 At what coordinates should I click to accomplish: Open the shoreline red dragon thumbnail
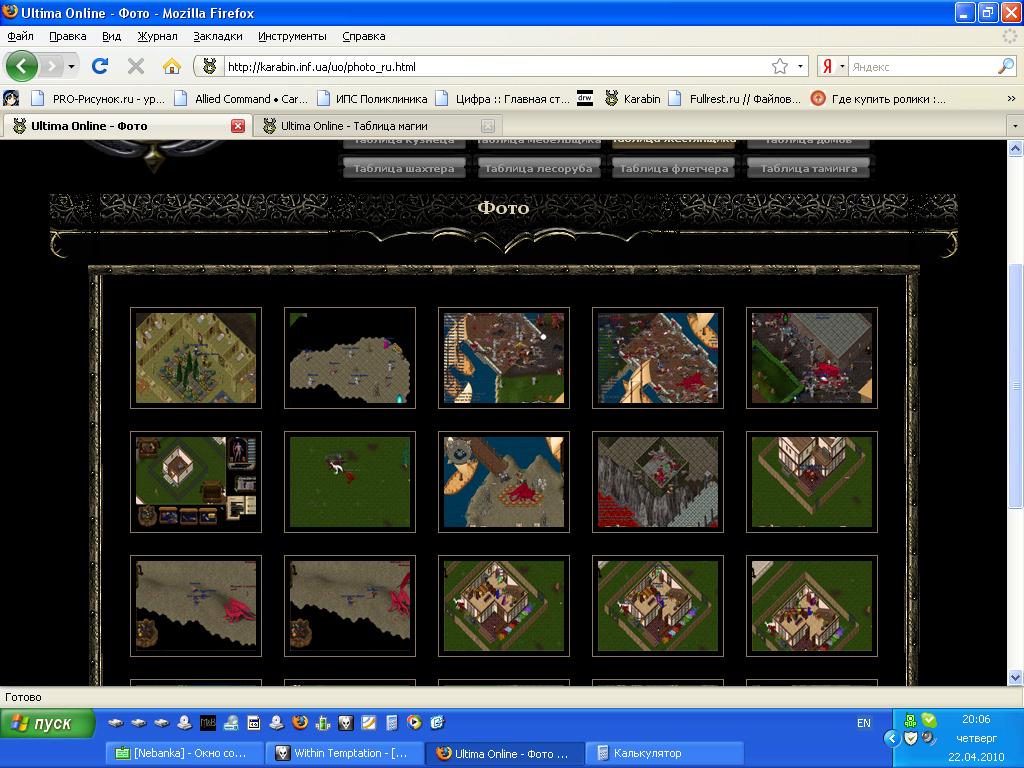[x=504, y=482]
